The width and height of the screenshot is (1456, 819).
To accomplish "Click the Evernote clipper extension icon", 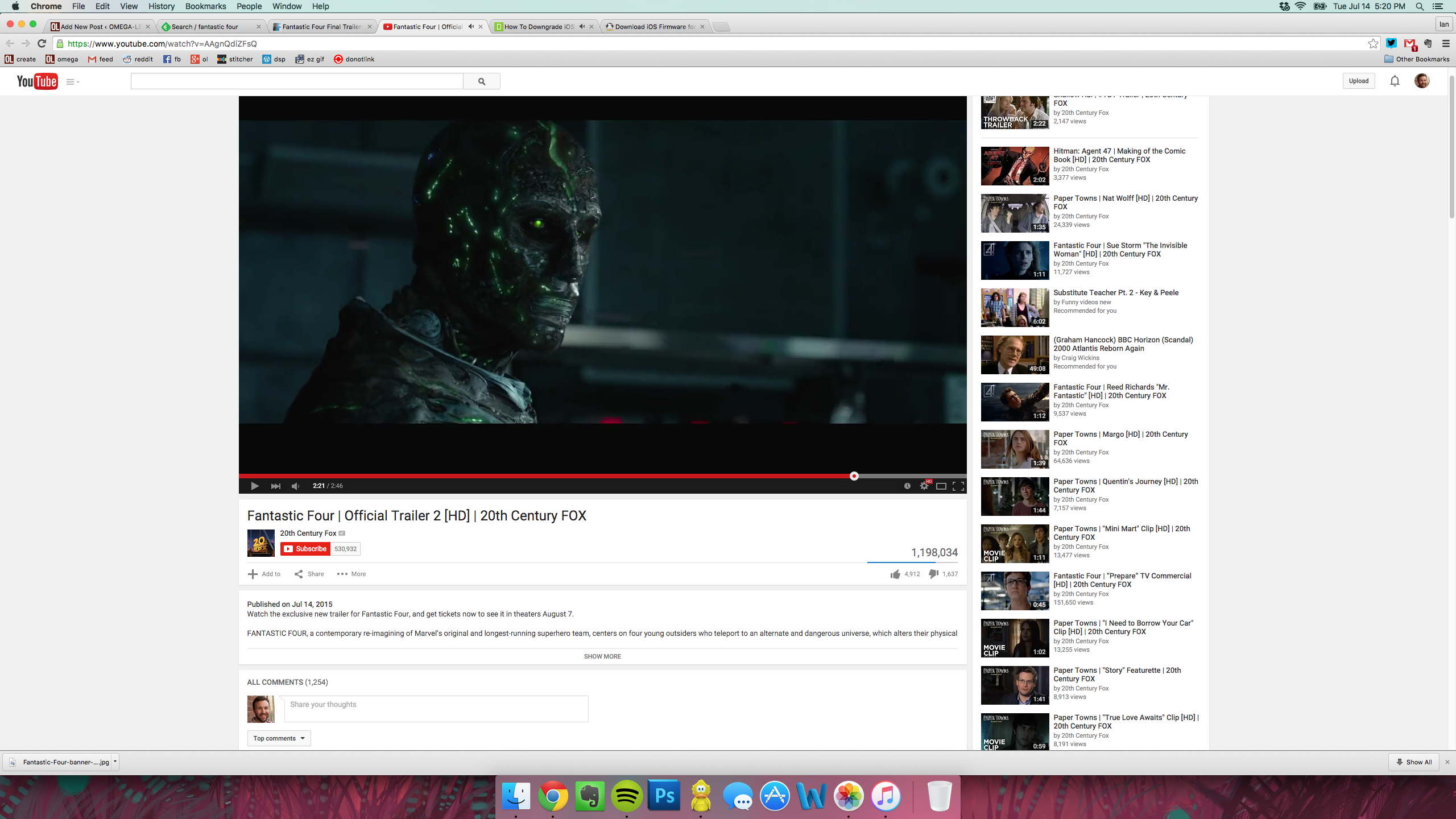I will pyautogui.click(x=1428, y=43).
